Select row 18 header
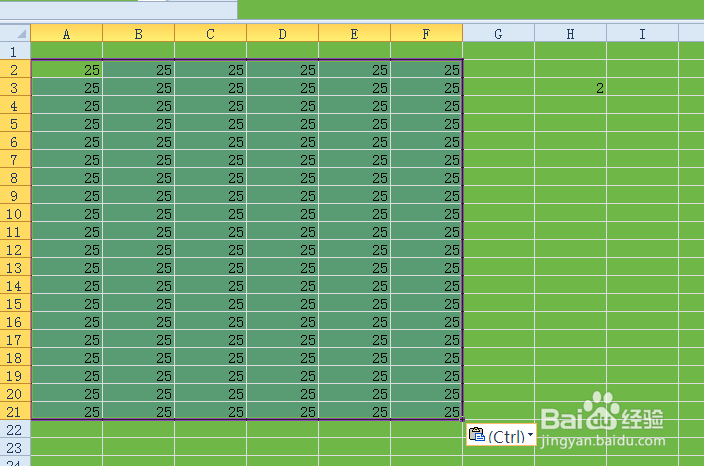The height and width of the screenshot is (466, 704). click(x=15, y=357)
